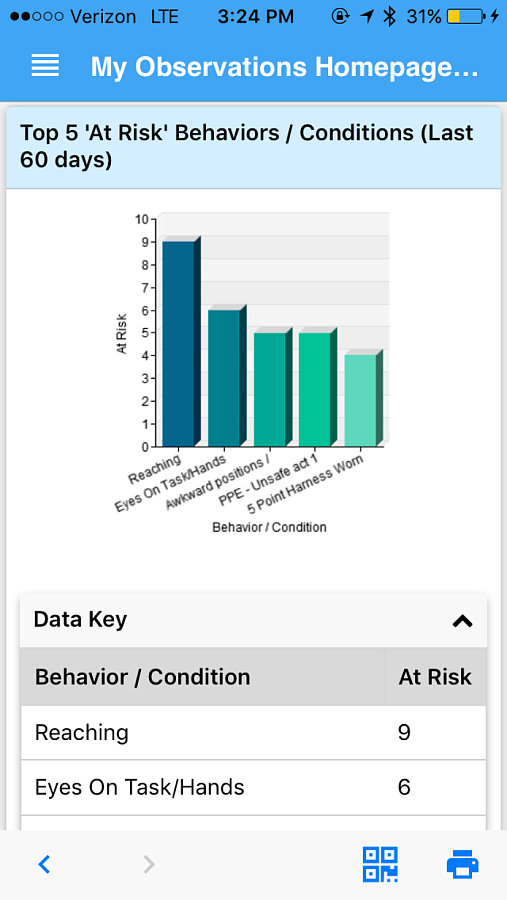Tap the Data Key panel header
The width and height of the screenshot is (507, 900).
click(253, 620)
